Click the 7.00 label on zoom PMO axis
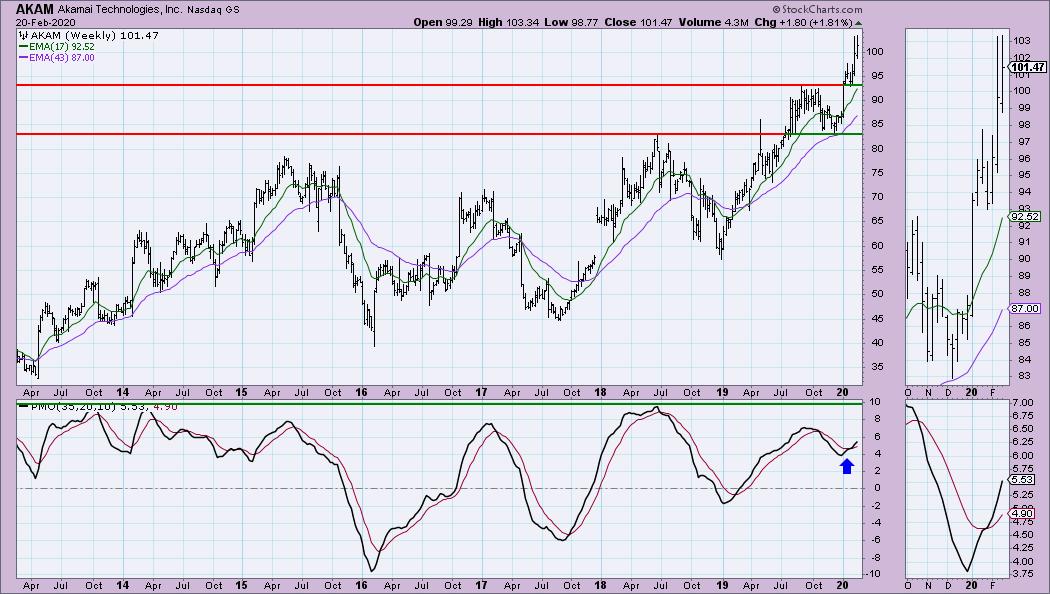 1023,402
